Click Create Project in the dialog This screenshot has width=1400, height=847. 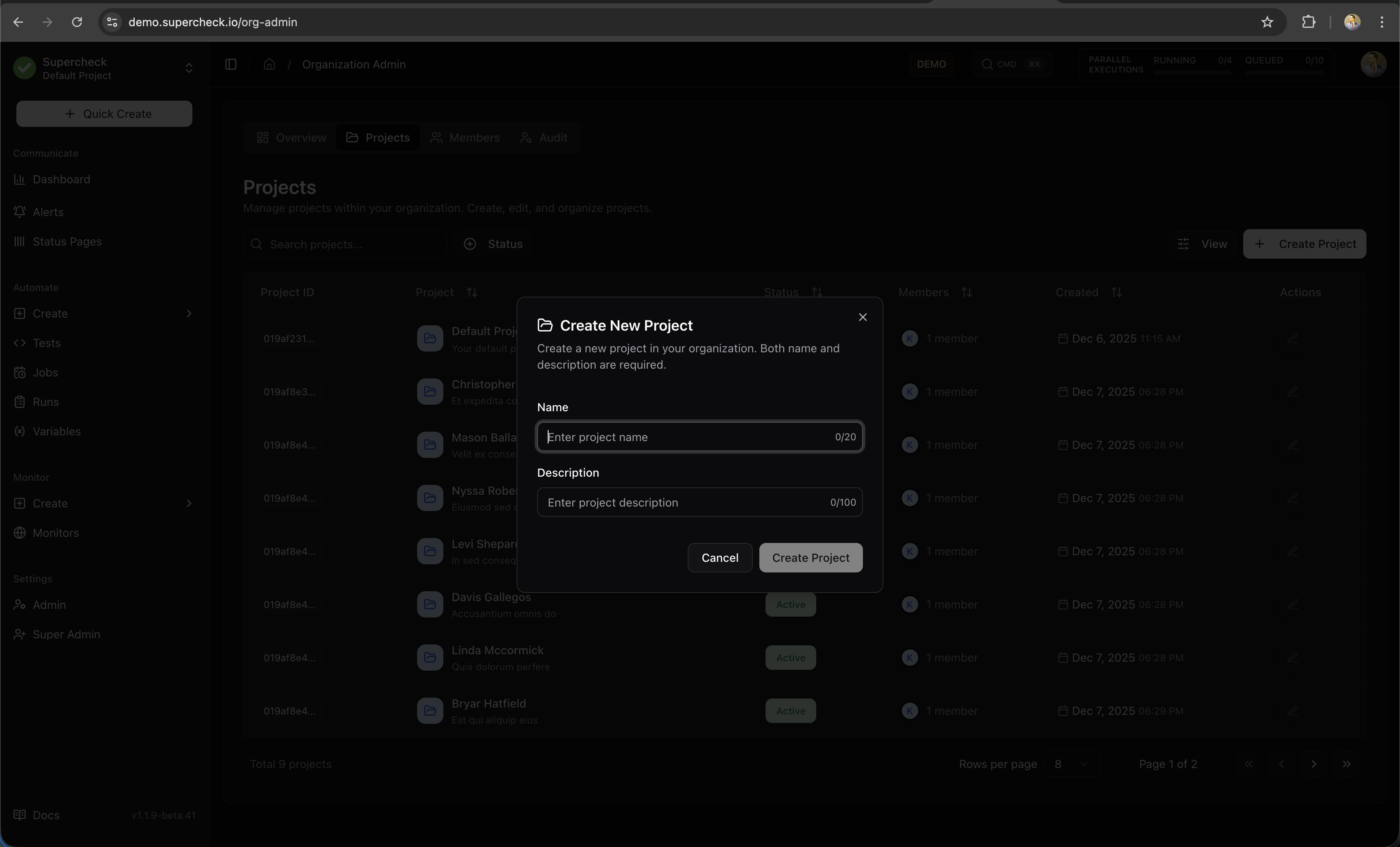pyautogui.click(x=810, y=558)
